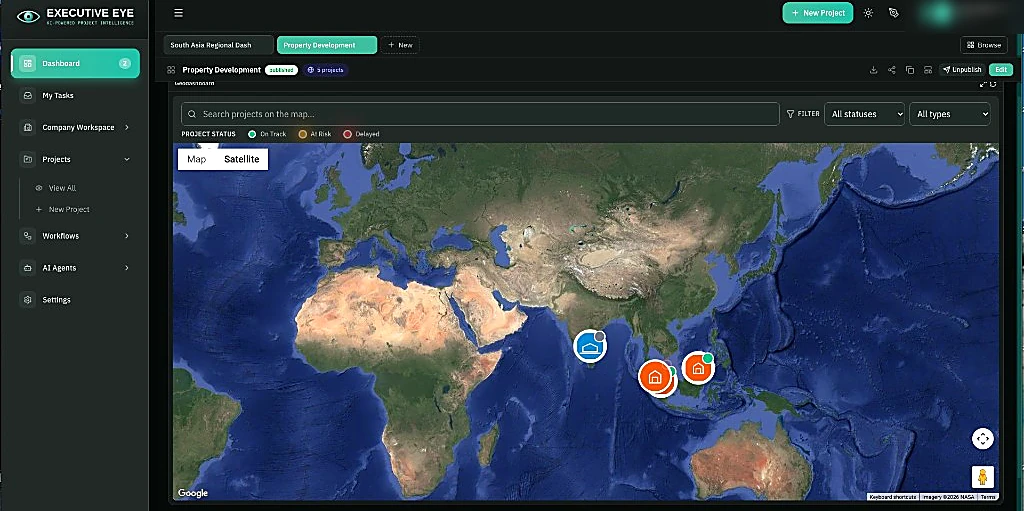Image resolution: width=1024 pixels, height=511 pixels.
Task: Open Keyboard shortcuts on map
Action: pyautogui.click(x=893, y=497)
